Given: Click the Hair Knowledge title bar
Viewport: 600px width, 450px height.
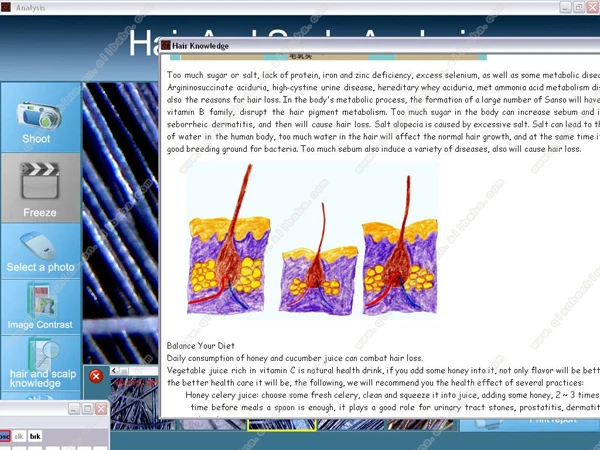Looking at the screenshot, I should (x=380, y=46).
